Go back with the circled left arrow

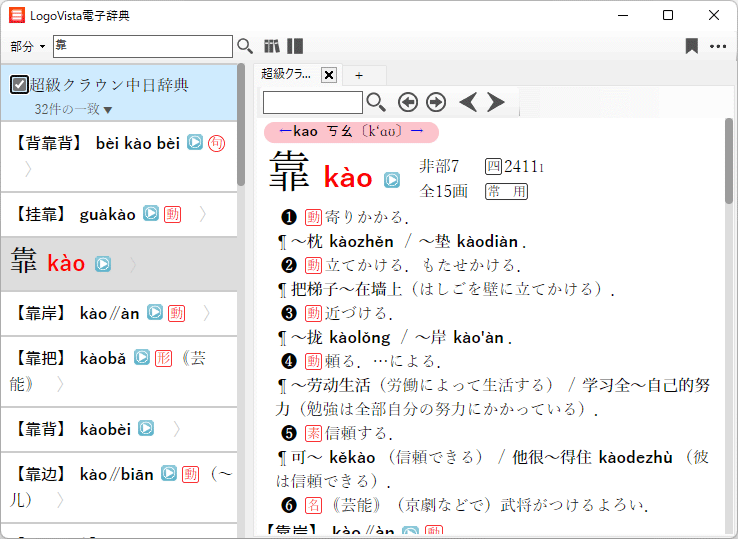click(407, 102)
